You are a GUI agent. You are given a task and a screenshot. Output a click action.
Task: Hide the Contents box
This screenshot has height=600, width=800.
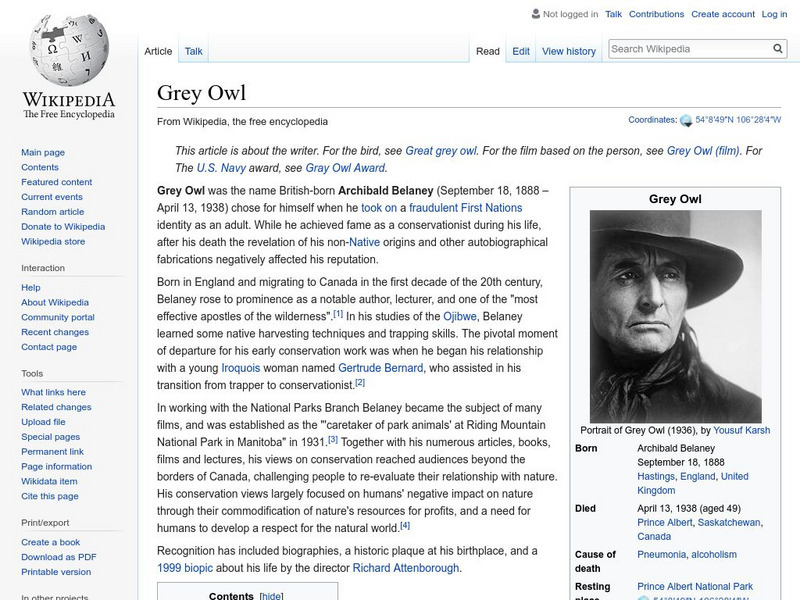(x=271, y=595)
